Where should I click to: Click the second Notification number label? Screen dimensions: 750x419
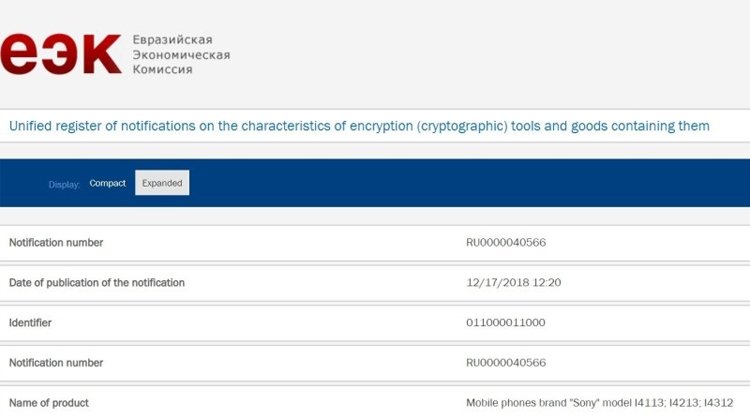click(x=56, y=363)
